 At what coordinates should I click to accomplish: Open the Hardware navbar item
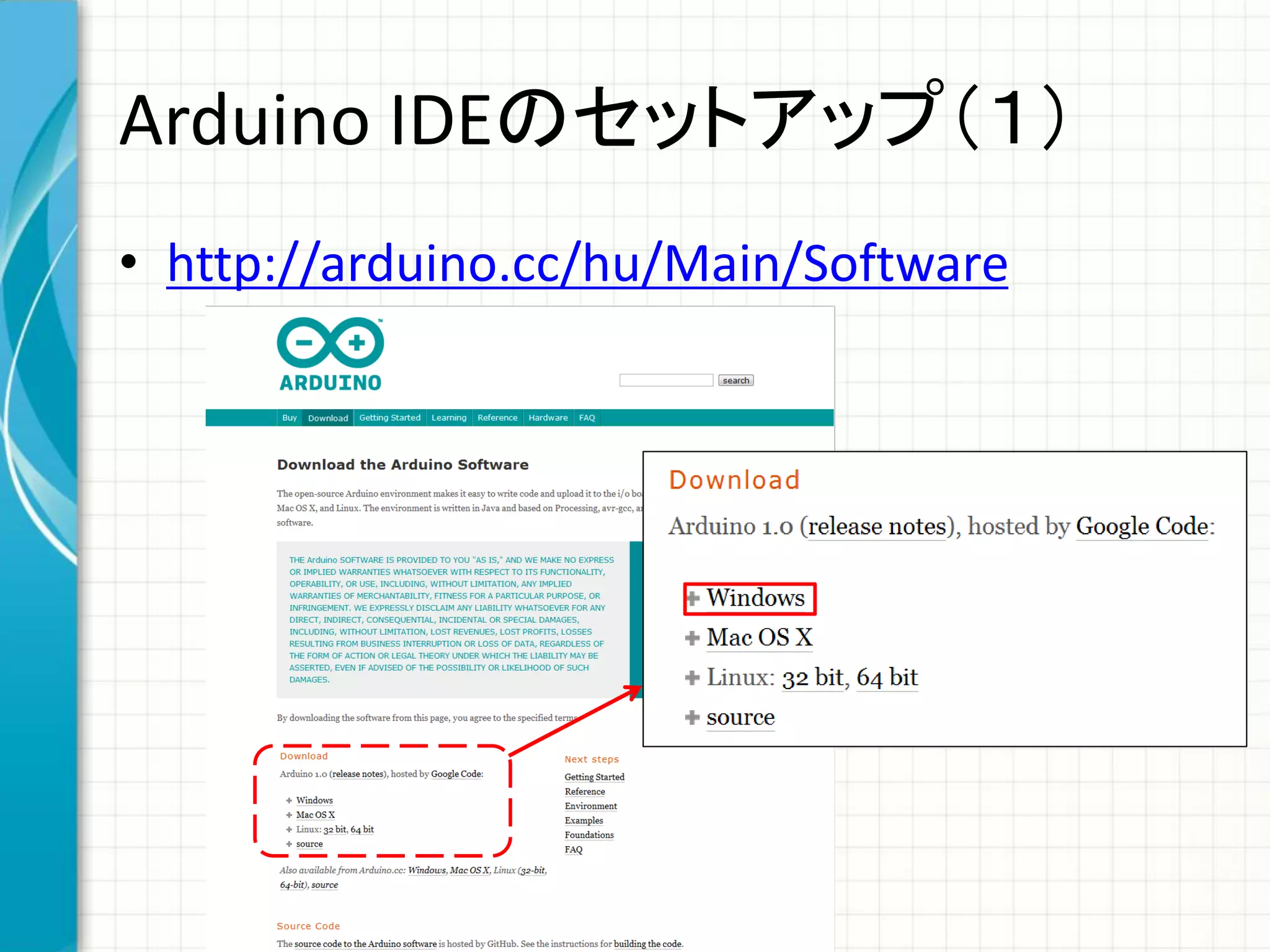coord(548,418)
